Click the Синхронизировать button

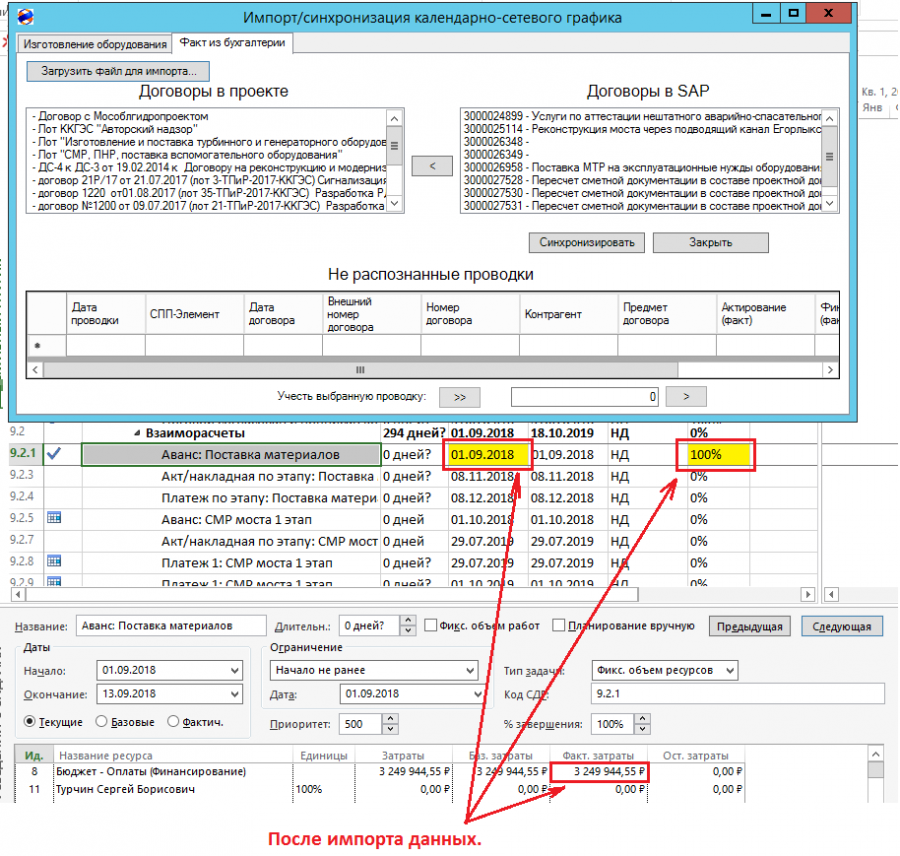click(587, 242)
